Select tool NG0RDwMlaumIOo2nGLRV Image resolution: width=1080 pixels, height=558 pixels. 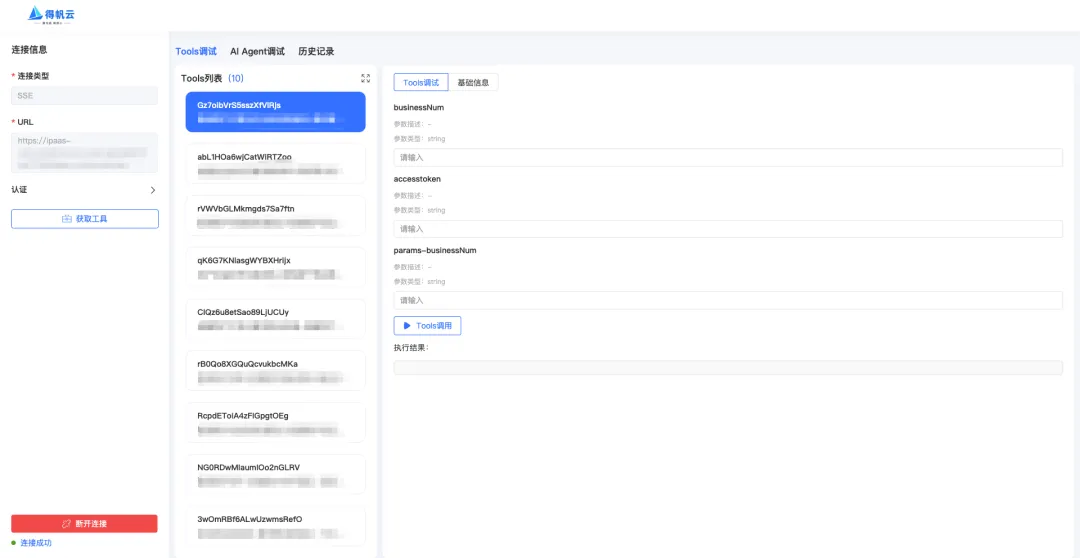(276, 474)
